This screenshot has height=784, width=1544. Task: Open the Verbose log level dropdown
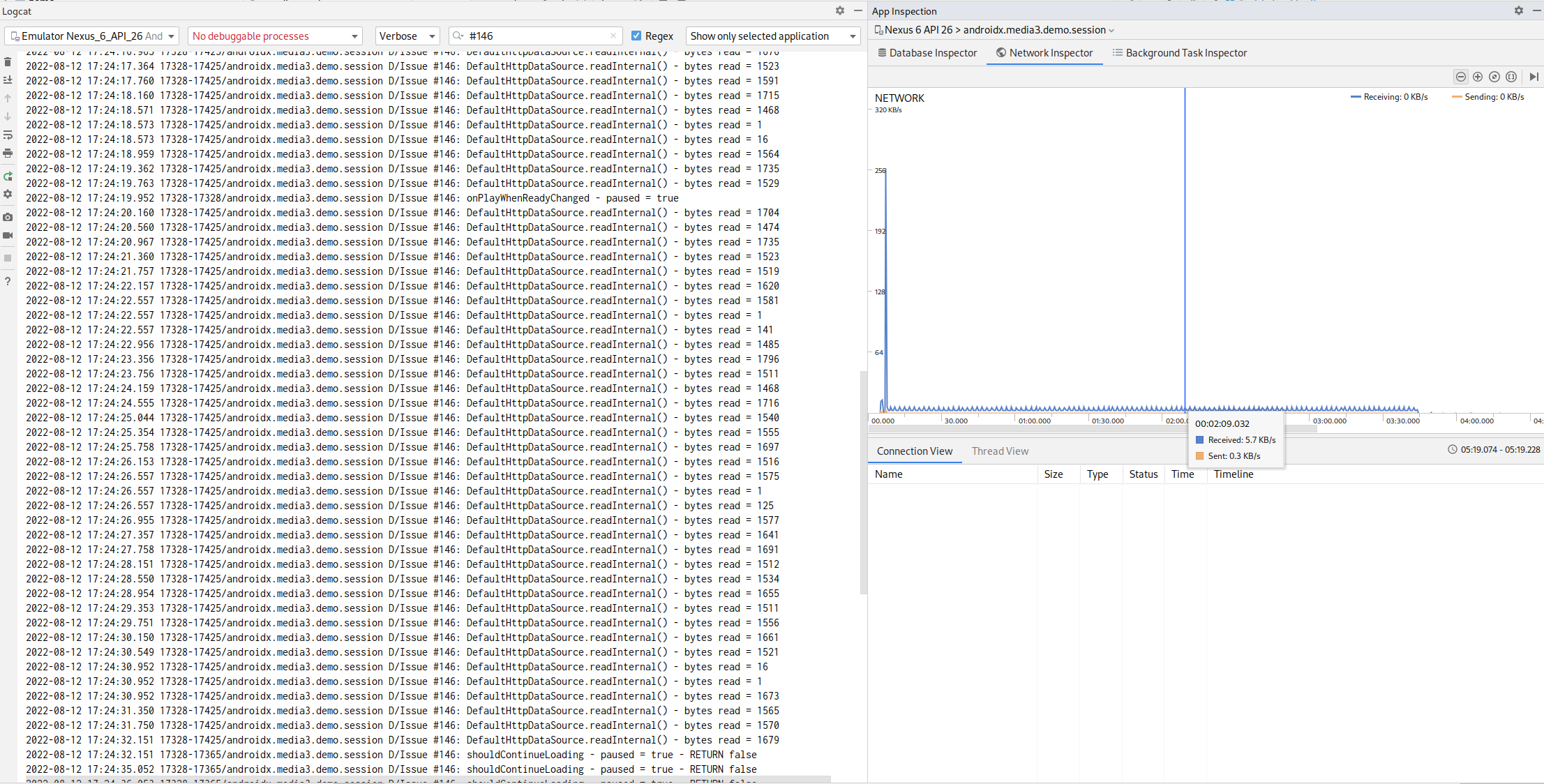click(407, 36)
